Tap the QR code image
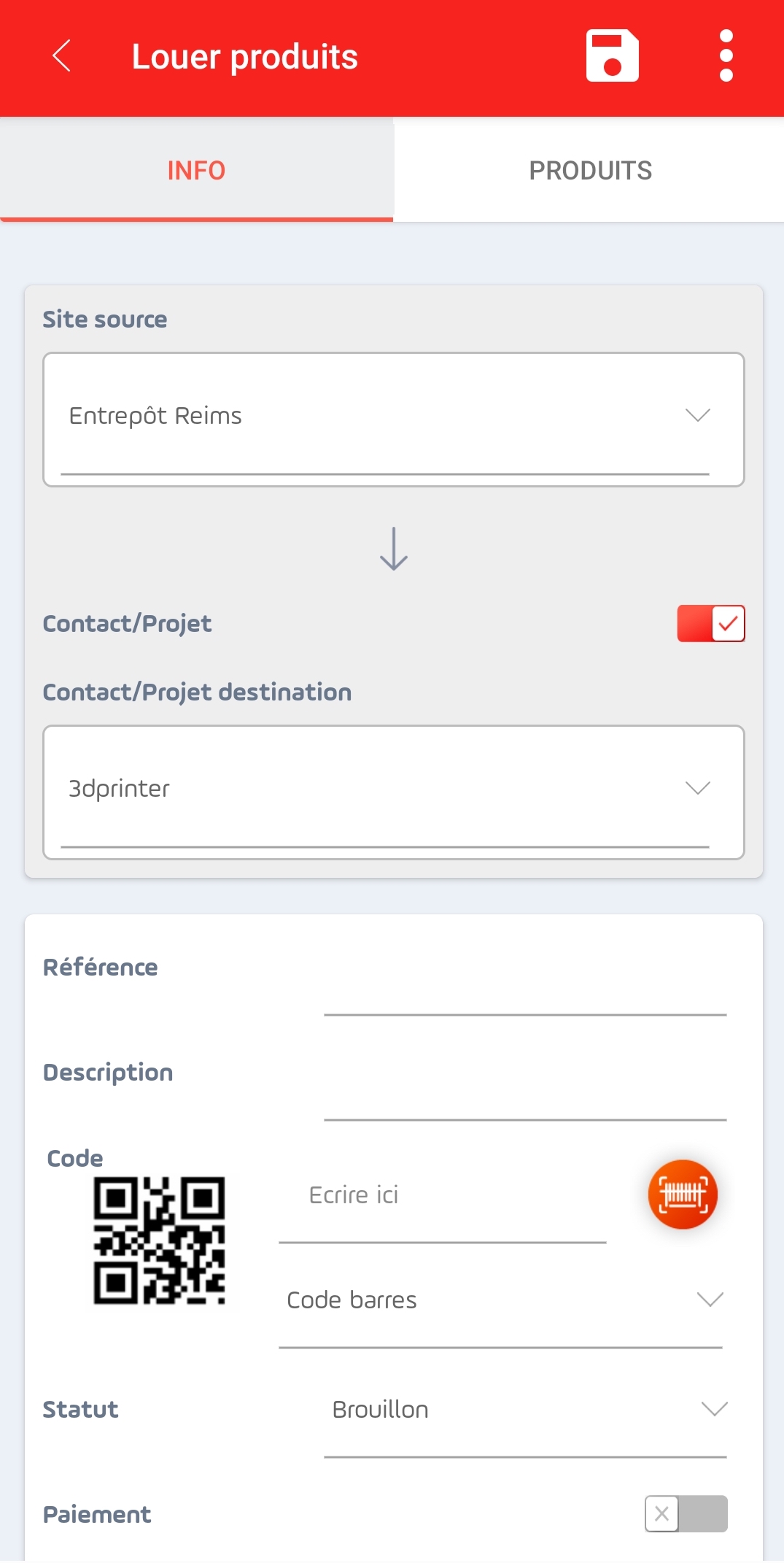784x1563 pixels. pyautogui.click(x=159, y=1240)
